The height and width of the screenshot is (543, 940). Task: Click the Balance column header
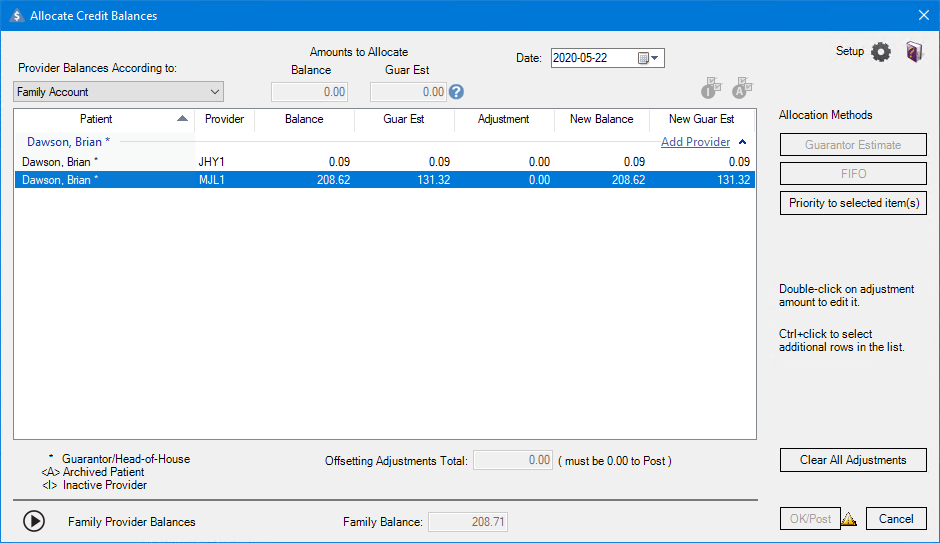tap(304, 119)
